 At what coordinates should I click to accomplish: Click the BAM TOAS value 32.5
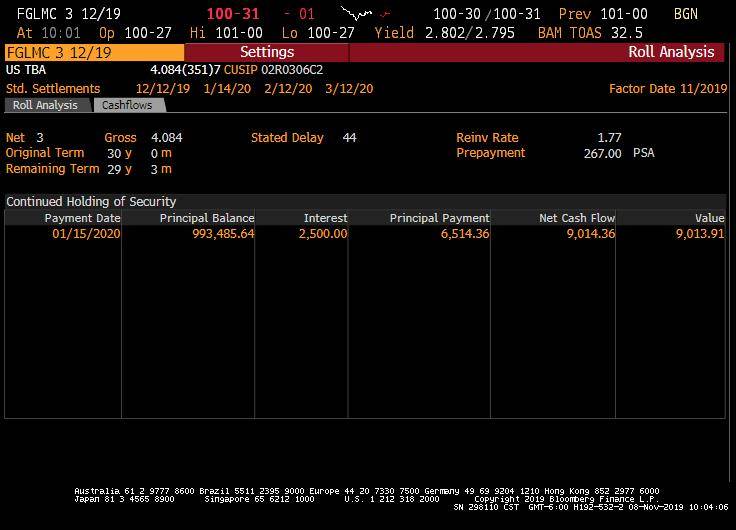point(627,33)
